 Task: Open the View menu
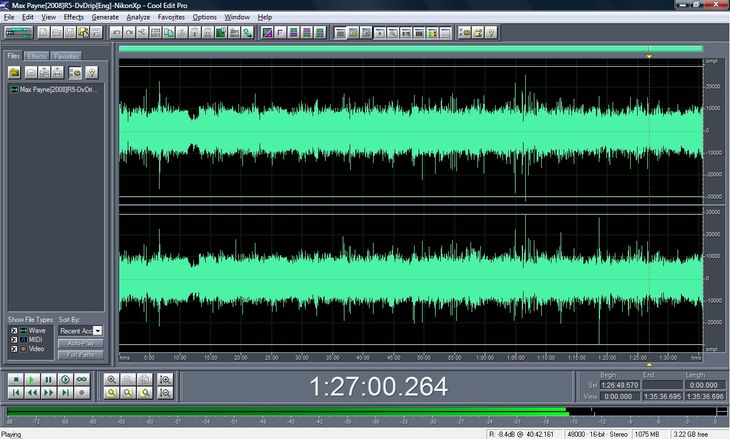(x=48, y=17)
